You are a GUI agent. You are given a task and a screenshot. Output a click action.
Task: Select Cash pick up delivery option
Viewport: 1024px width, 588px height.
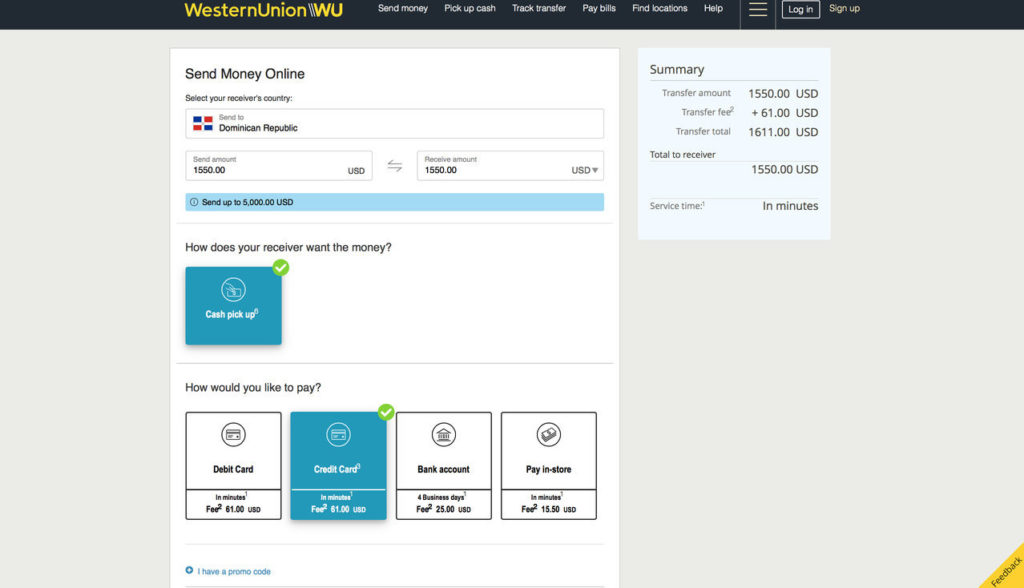point(233,306)
